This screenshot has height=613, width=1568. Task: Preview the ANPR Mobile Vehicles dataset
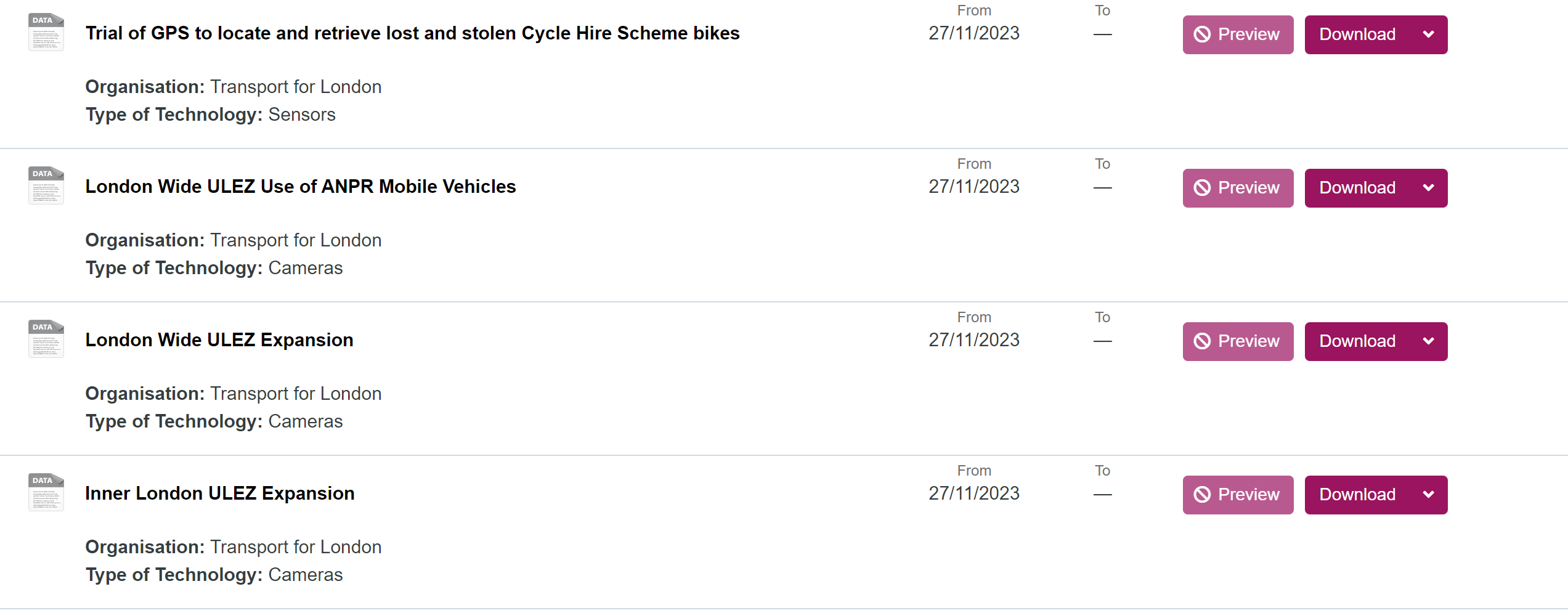(1238, 188)
